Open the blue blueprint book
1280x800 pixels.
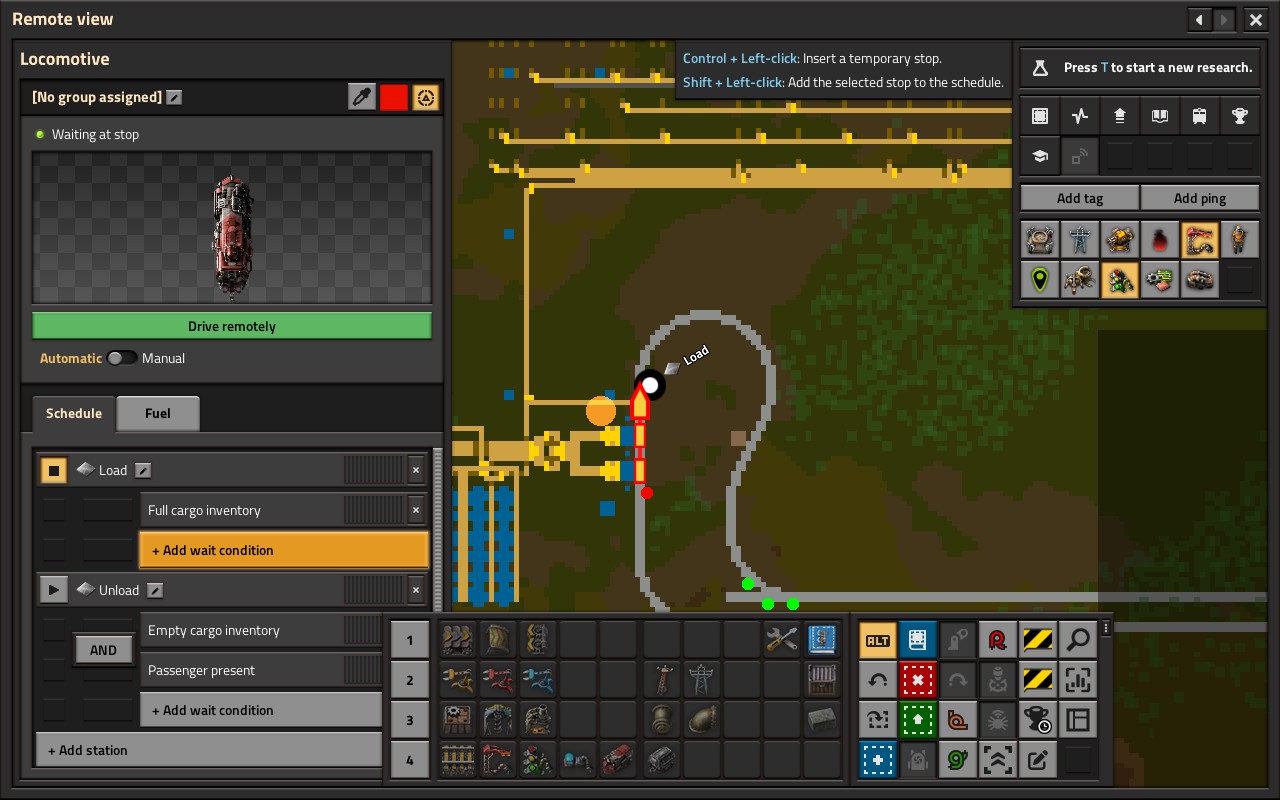coord(822,640)
